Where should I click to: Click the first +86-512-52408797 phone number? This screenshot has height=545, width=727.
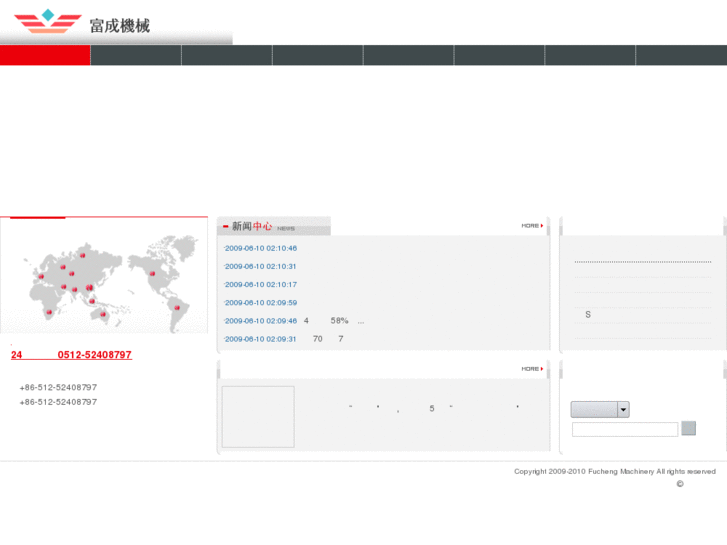pos(58,387)
